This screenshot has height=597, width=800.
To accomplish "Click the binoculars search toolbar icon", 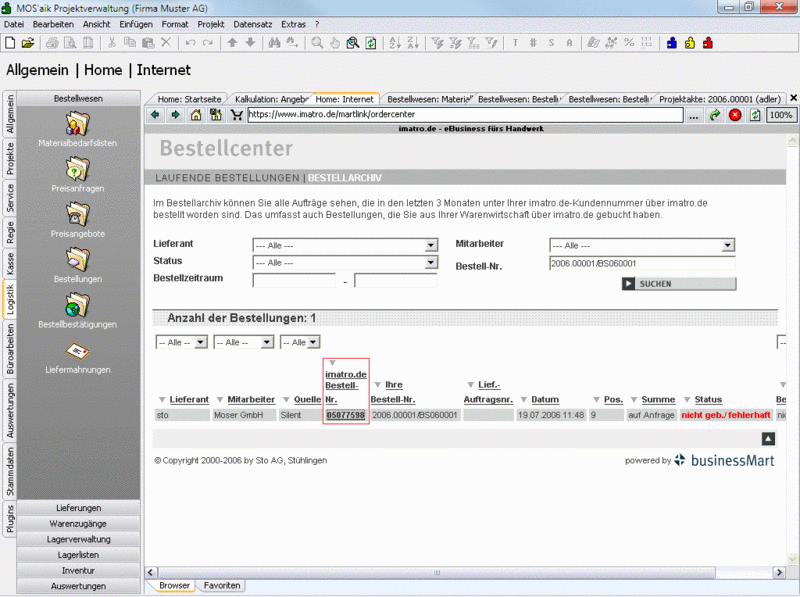I will (x=274, y=43).
